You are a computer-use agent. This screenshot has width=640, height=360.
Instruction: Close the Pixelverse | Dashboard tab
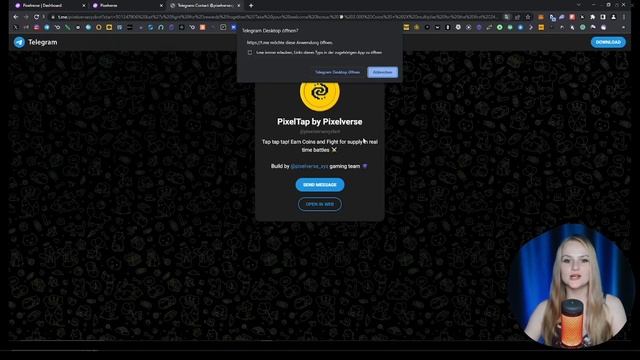[84, 5]
